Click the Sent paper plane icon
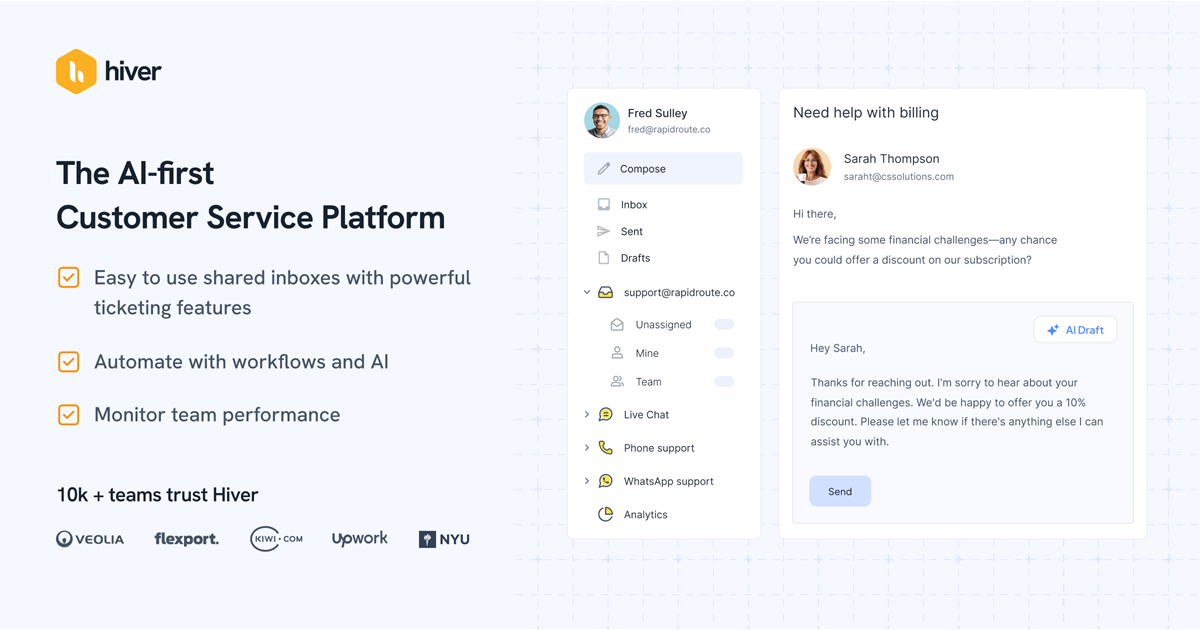The height and width of the screenshot is (630, 1200). (604, 231)
